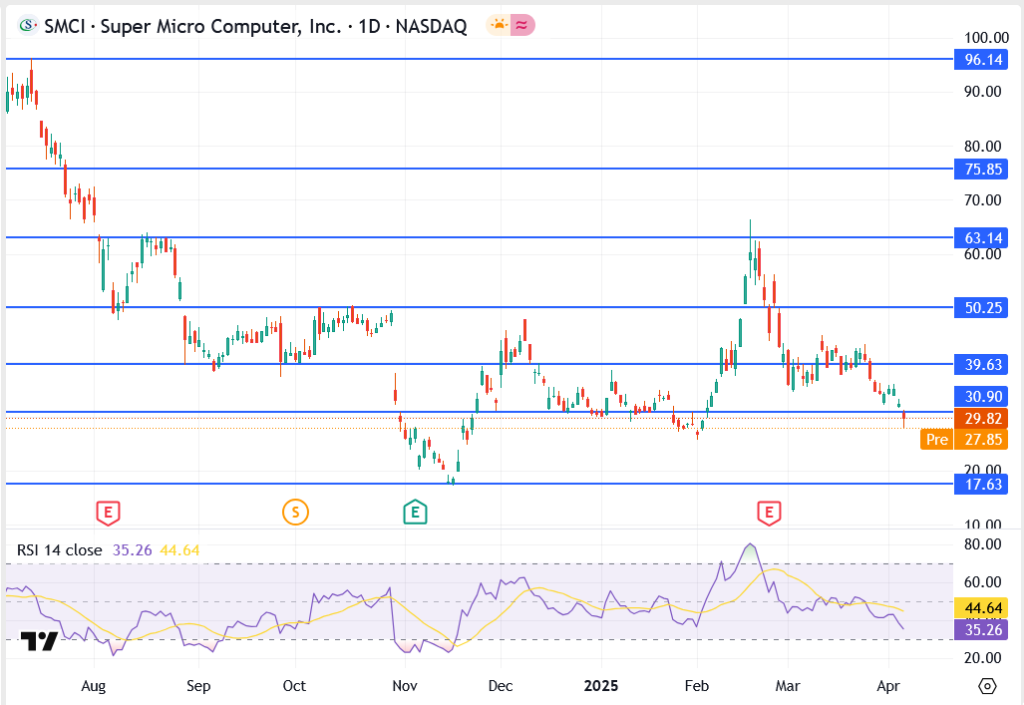Click the SMCI Super Micro Computer title
The image size is (1024, 705).
(x=255, y=26)
